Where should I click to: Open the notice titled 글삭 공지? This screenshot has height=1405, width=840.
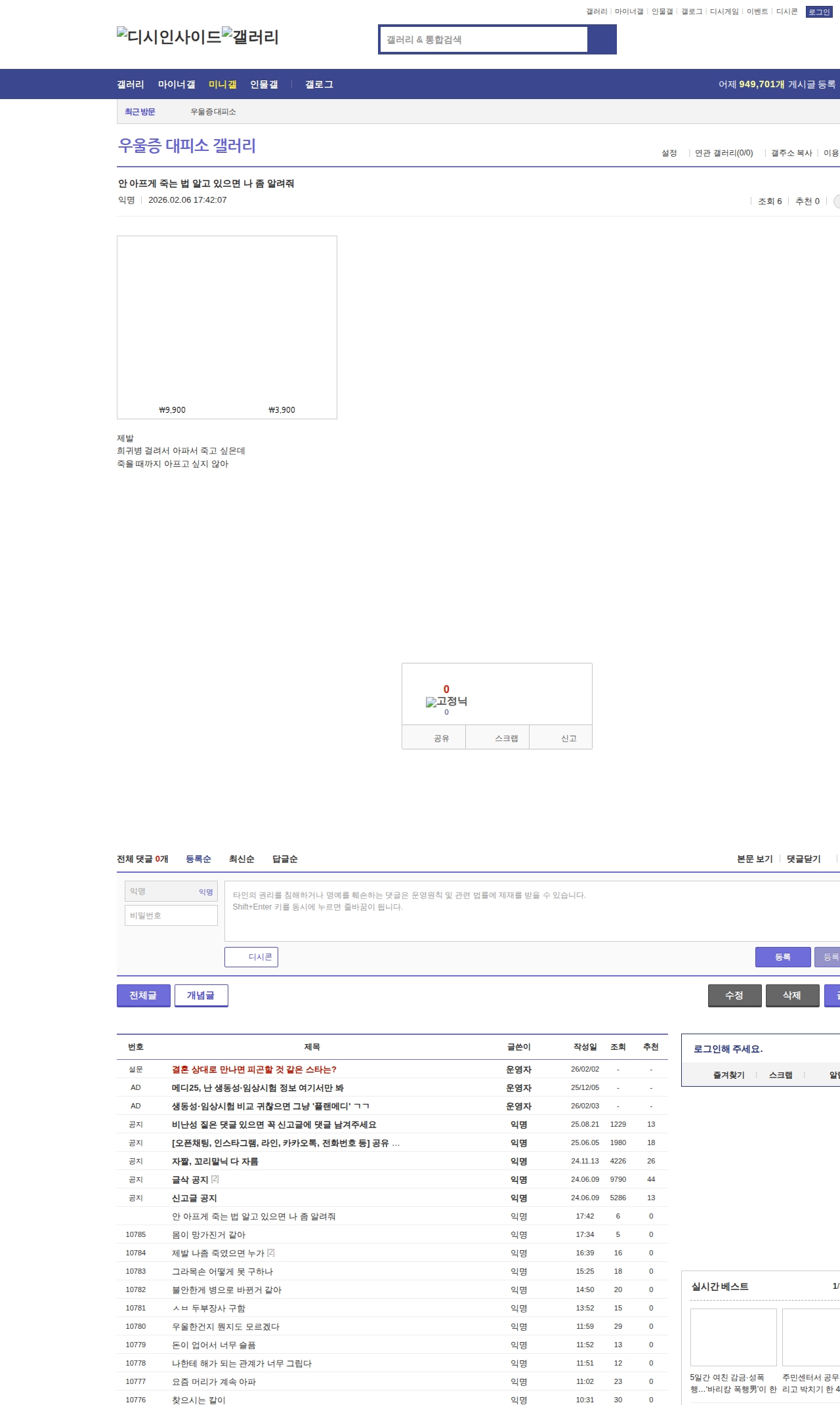[190, 1179]
